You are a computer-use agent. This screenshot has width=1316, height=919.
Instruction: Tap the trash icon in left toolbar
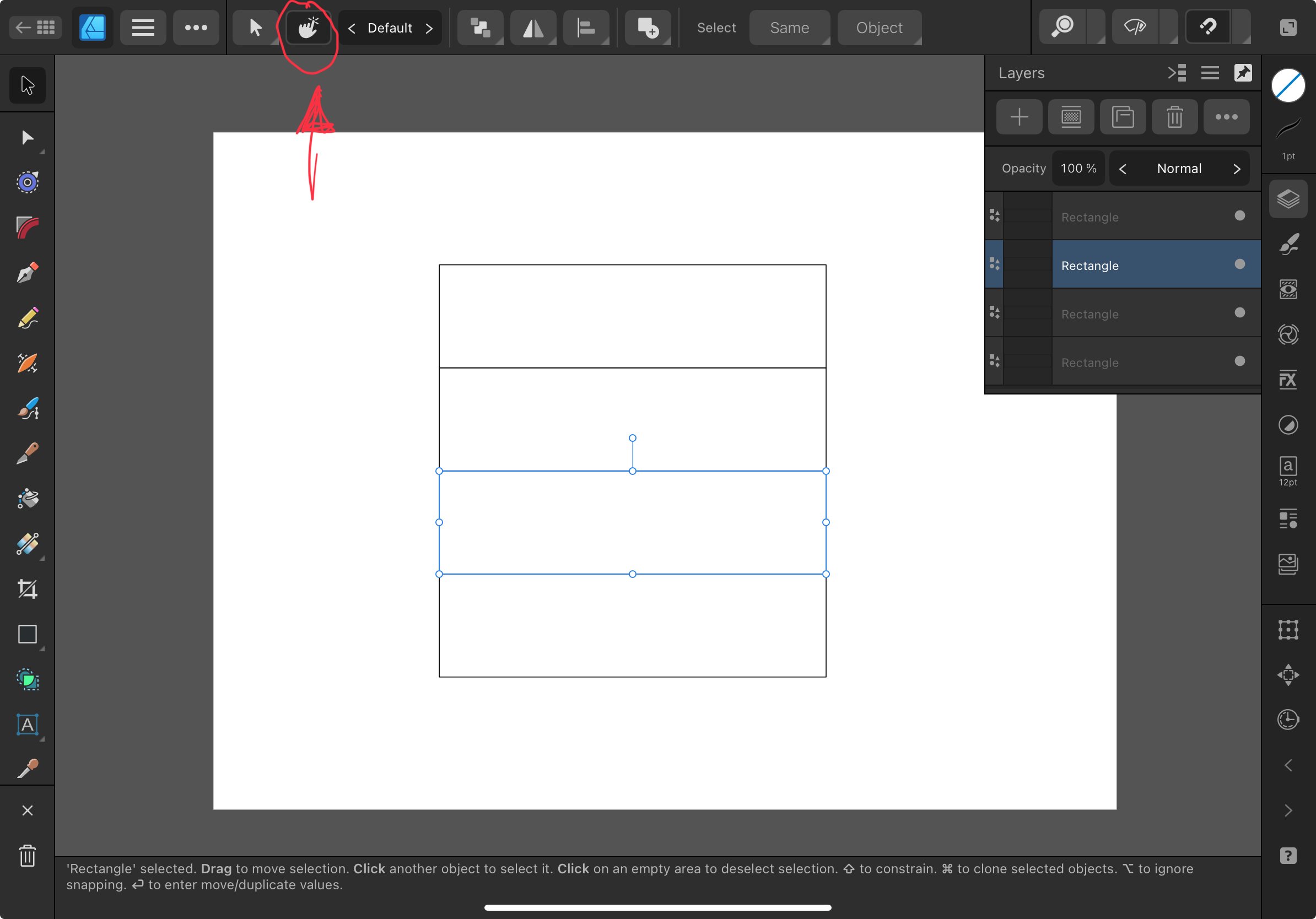pos(27,856)
